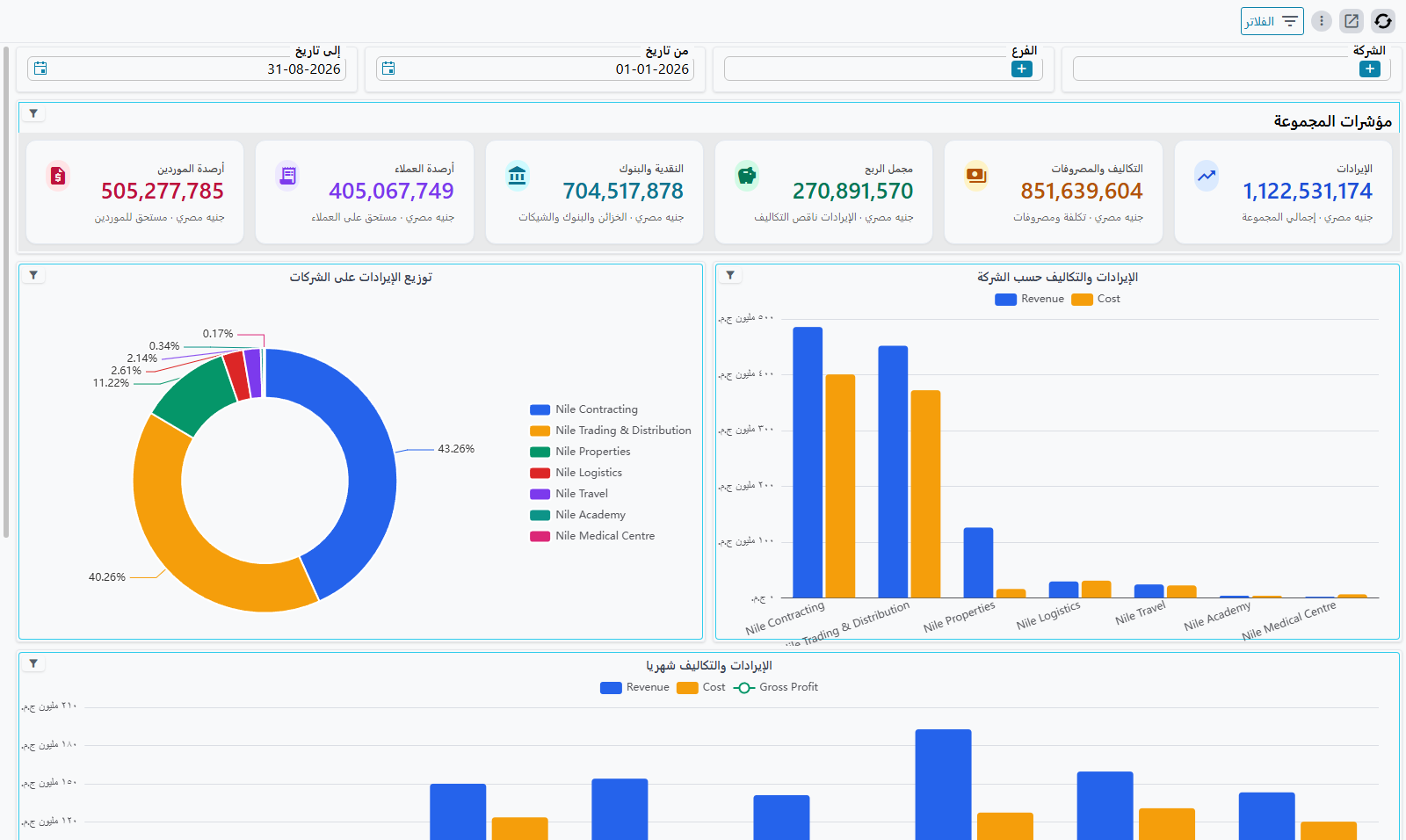
Task: Click the إلى تاريخ date field 31-08-2026
Action: pyautogui.click(x=186, y=69)
